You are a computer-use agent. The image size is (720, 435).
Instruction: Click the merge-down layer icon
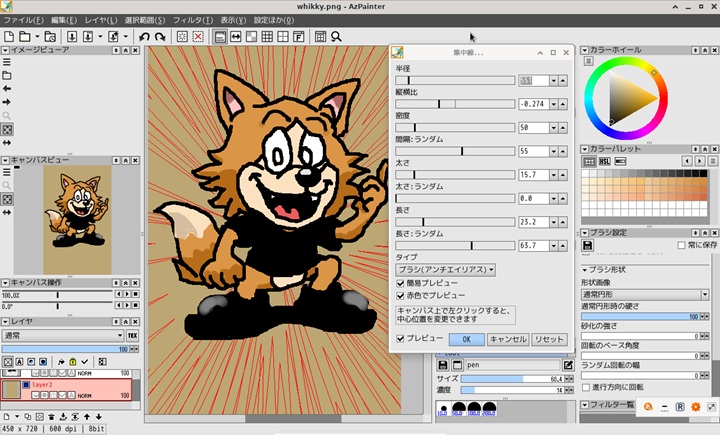(63, 417)
